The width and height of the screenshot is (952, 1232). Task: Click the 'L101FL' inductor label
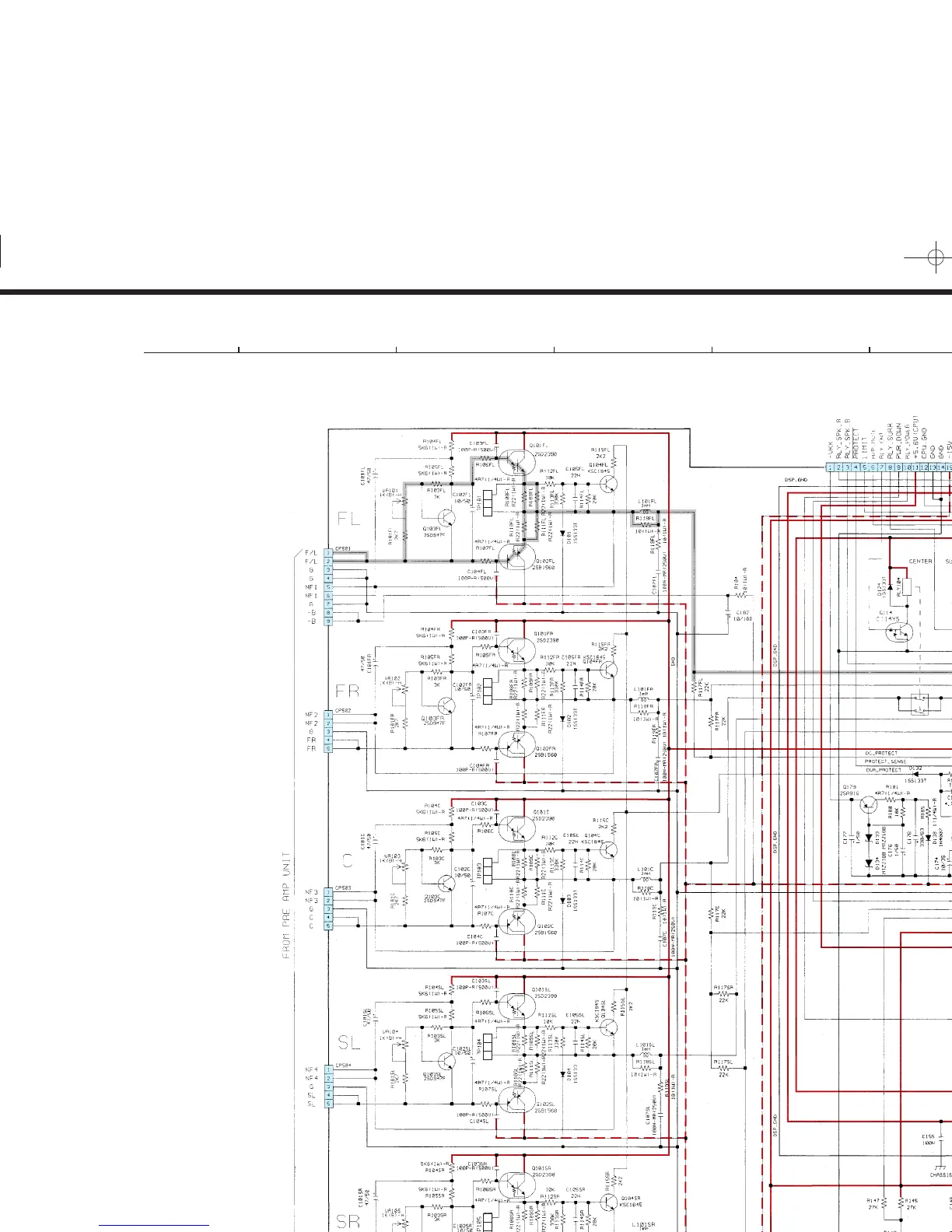(x=646, y=502)
